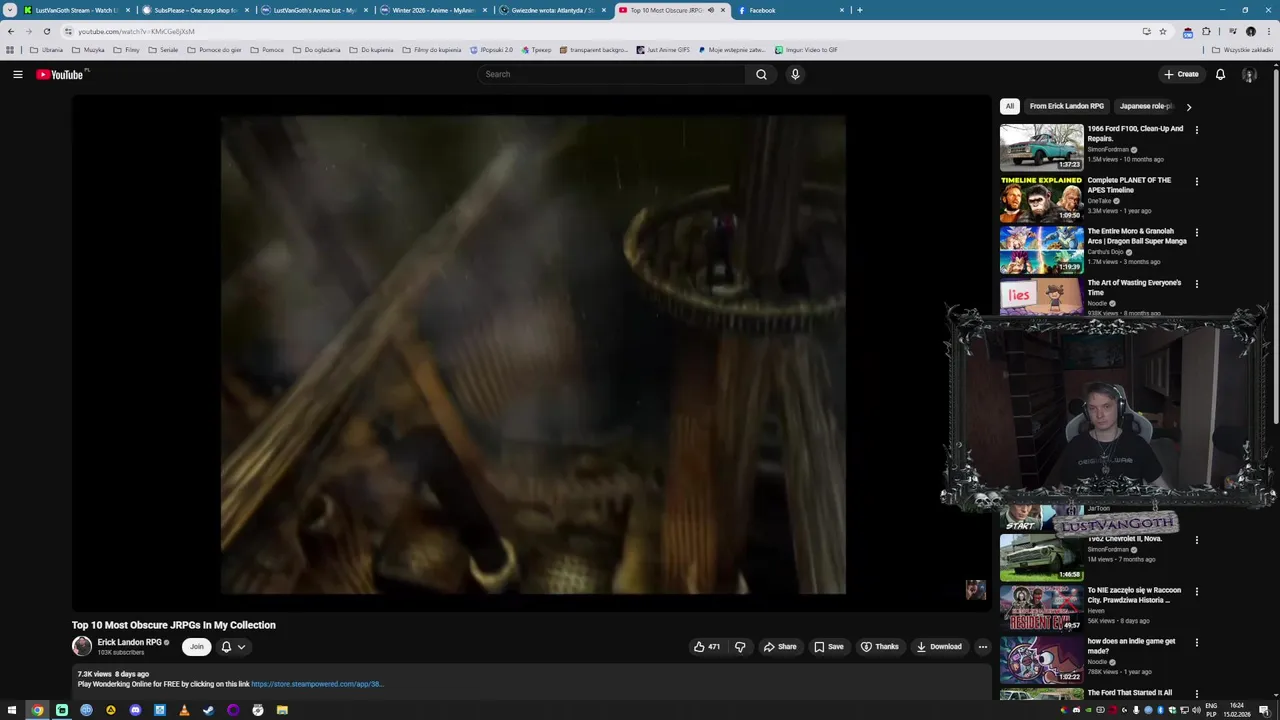Select the All filter chip

(x=1010, y=106)
